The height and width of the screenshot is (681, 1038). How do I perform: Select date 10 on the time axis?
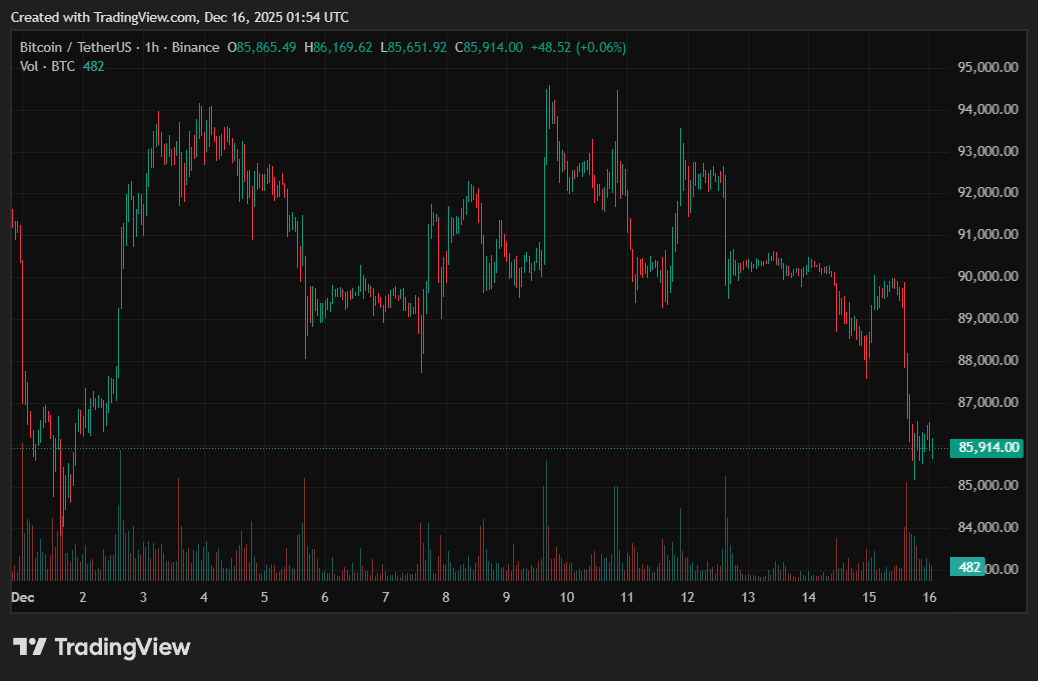(x=566, y=597)
